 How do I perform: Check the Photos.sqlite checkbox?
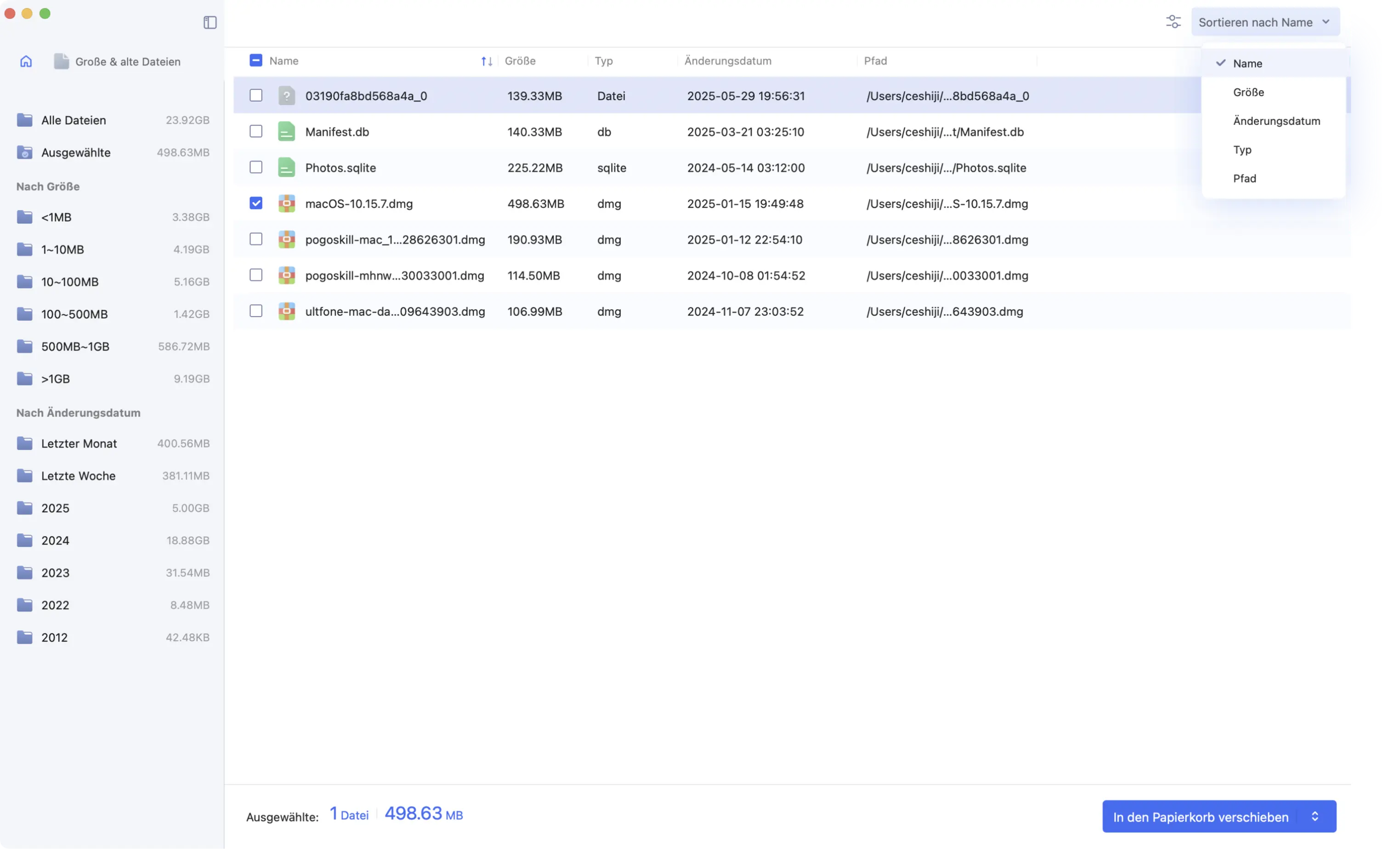pyautogui.click(x=256, y=167)
